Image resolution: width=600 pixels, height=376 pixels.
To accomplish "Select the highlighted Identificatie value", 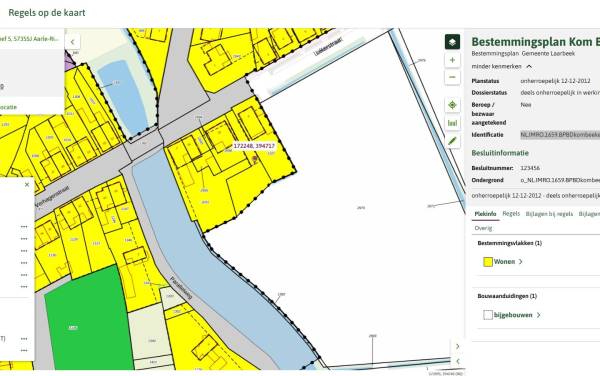I will click(560, 135).
